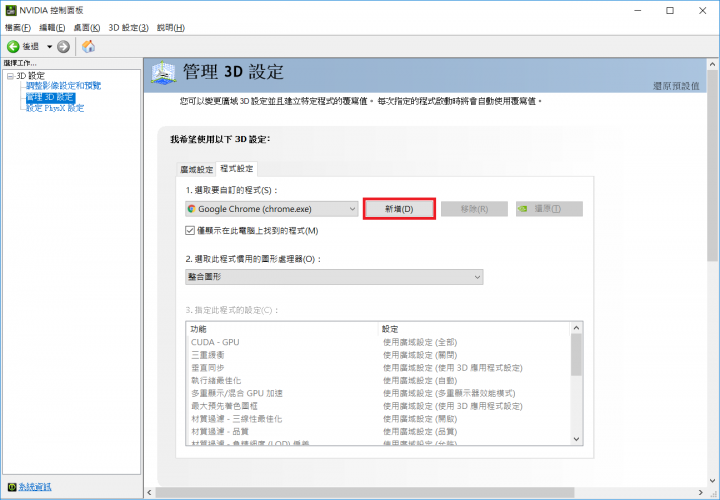Click the settings list scroll-down arrow
Image resolution: width=720 pixels, height=500 pixels.
576,439
